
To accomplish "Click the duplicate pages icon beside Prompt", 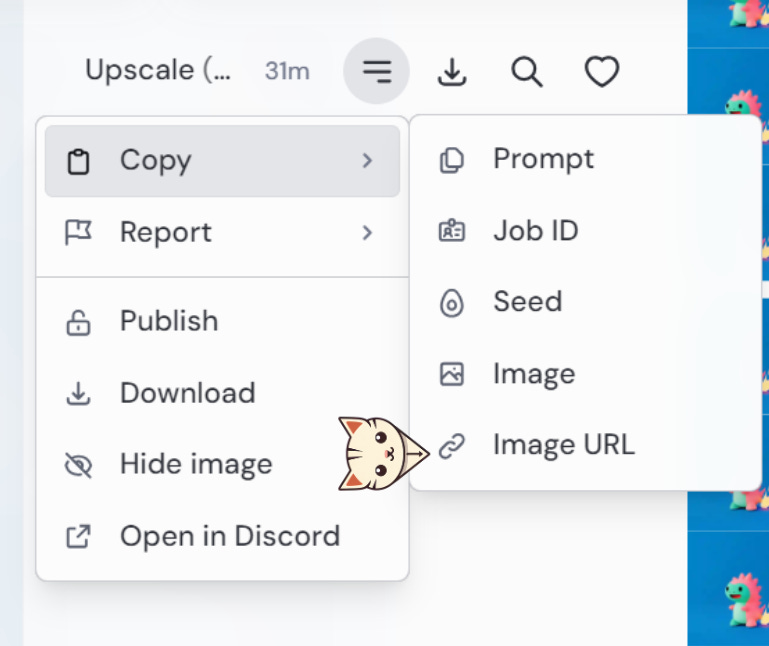I will [x=452, y=160].
